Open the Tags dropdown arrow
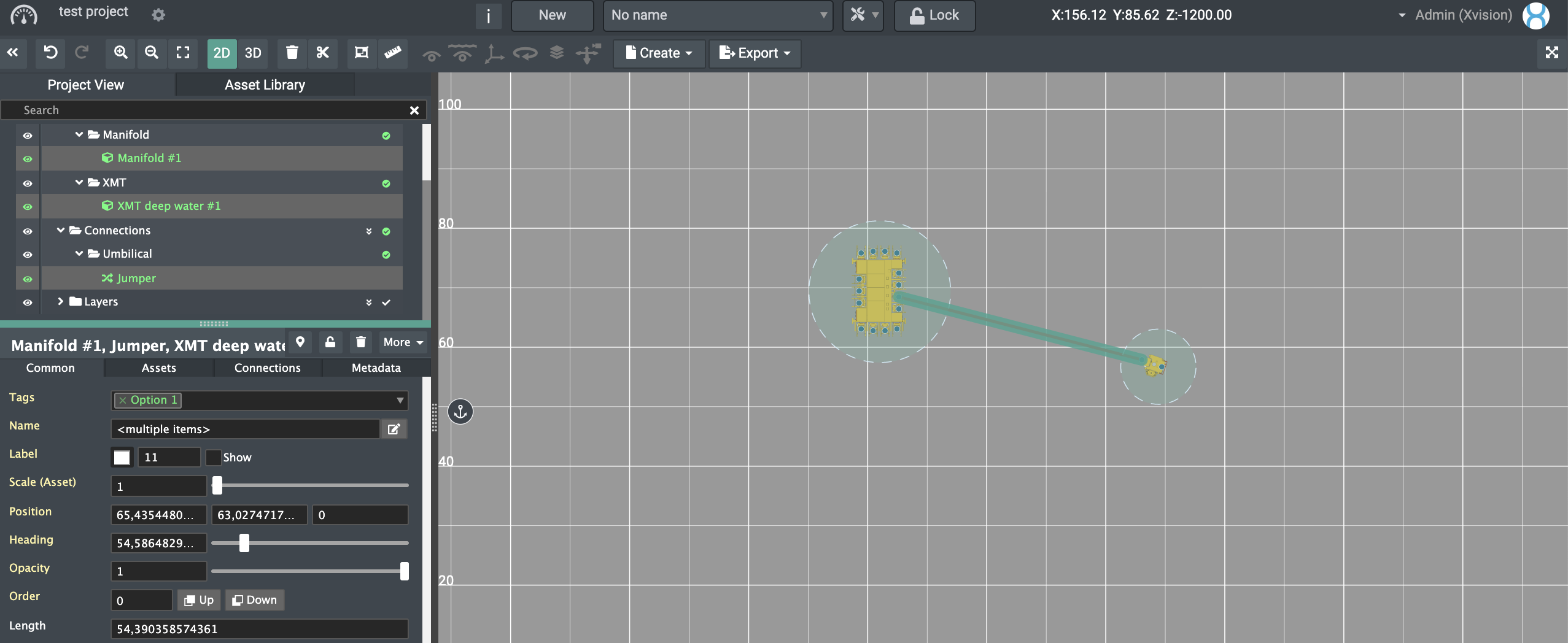This screenshot has height=643, width=1568. pyautogui.click(x=400, y=401)
